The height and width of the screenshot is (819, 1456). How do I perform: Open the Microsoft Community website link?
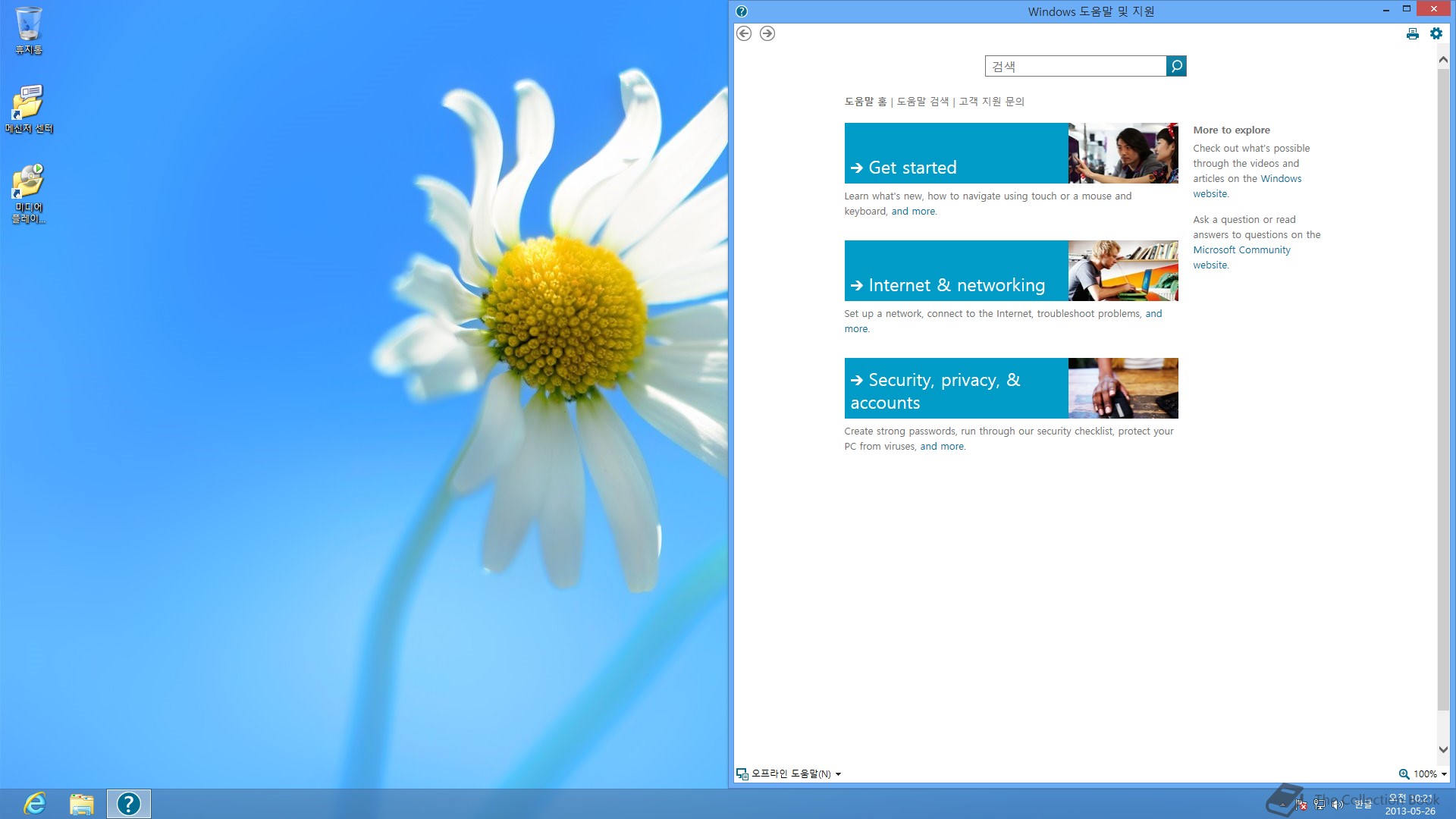click(x=1241, y=250)
